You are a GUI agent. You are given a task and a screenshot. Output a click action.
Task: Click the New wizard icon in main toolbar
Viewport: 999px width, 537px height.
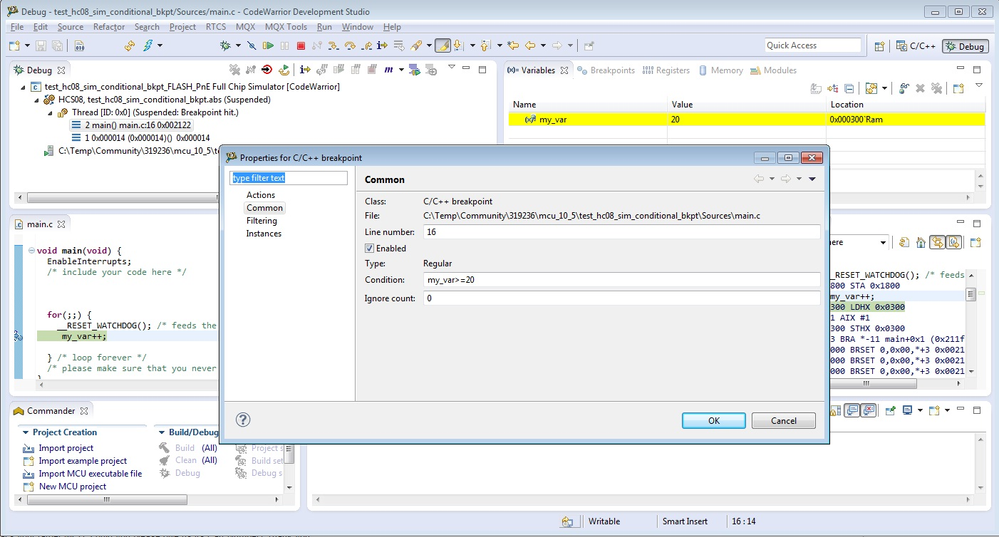point(14,46)
